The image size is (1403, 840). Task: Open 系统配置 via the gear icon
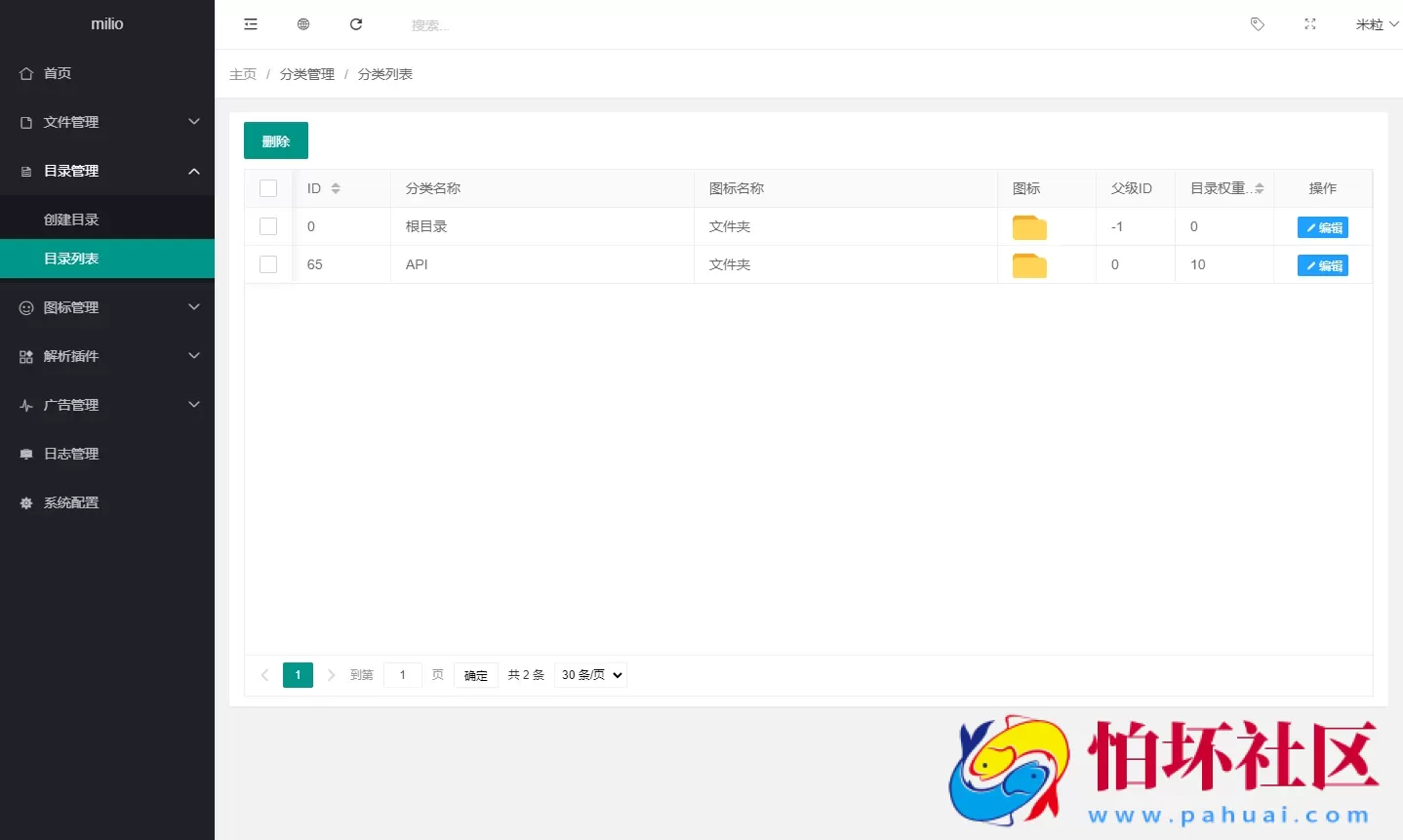tap(26, 502)
